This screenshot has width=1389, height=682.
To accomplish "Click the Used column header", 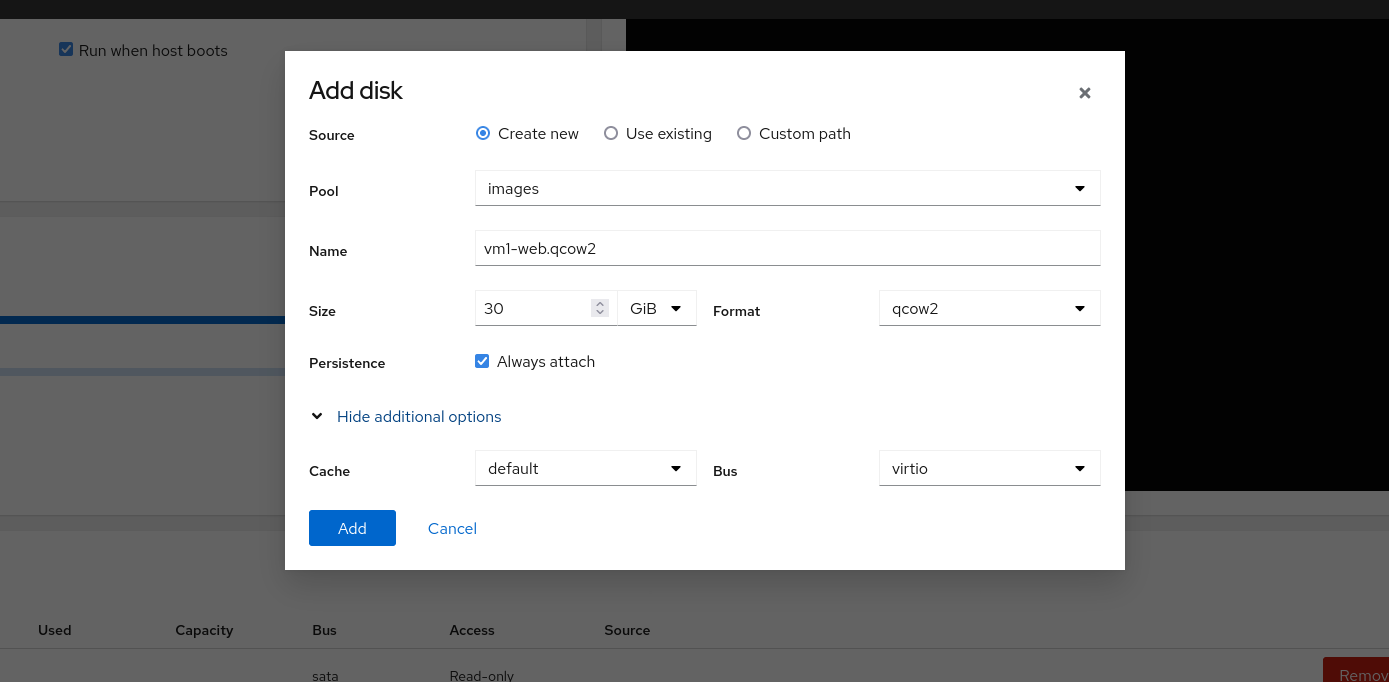I will [x=55, y=630].
